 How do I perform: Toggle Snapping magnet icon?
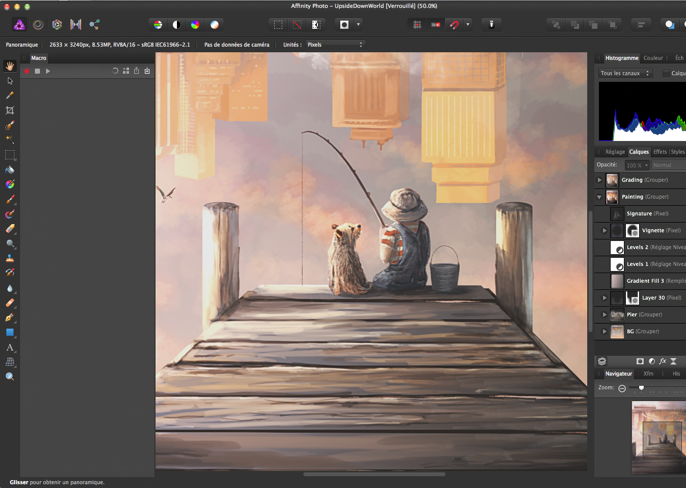(454, 25)
